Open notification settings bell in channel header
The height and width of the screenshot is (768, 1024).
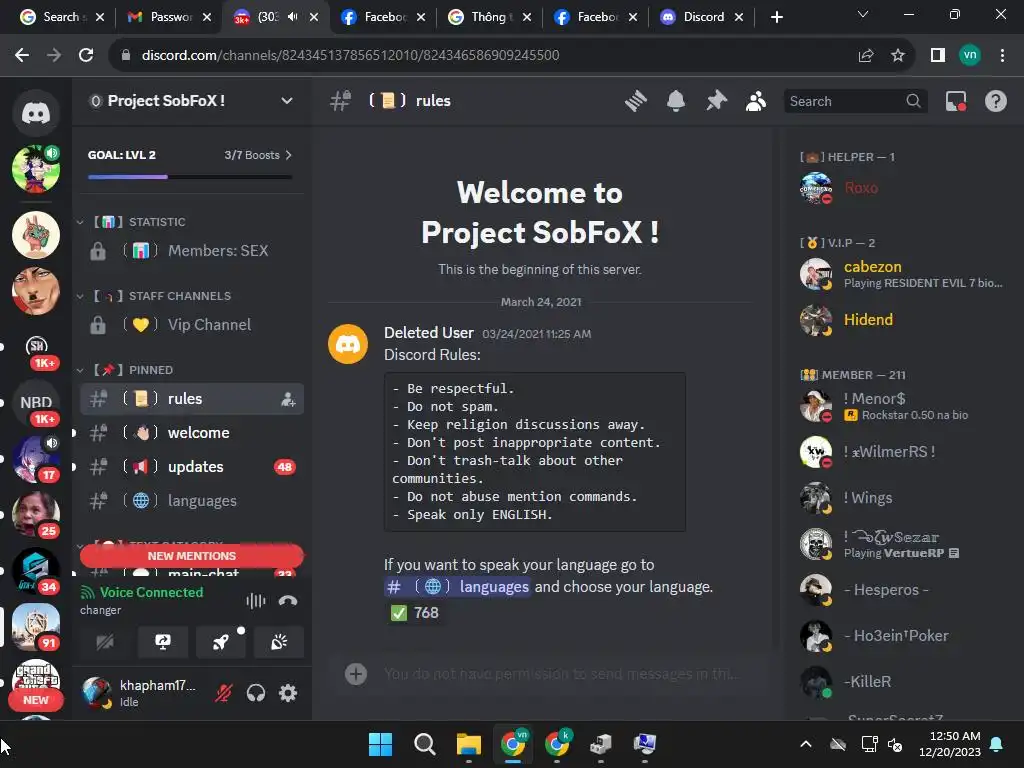click(x=676, y=101)
